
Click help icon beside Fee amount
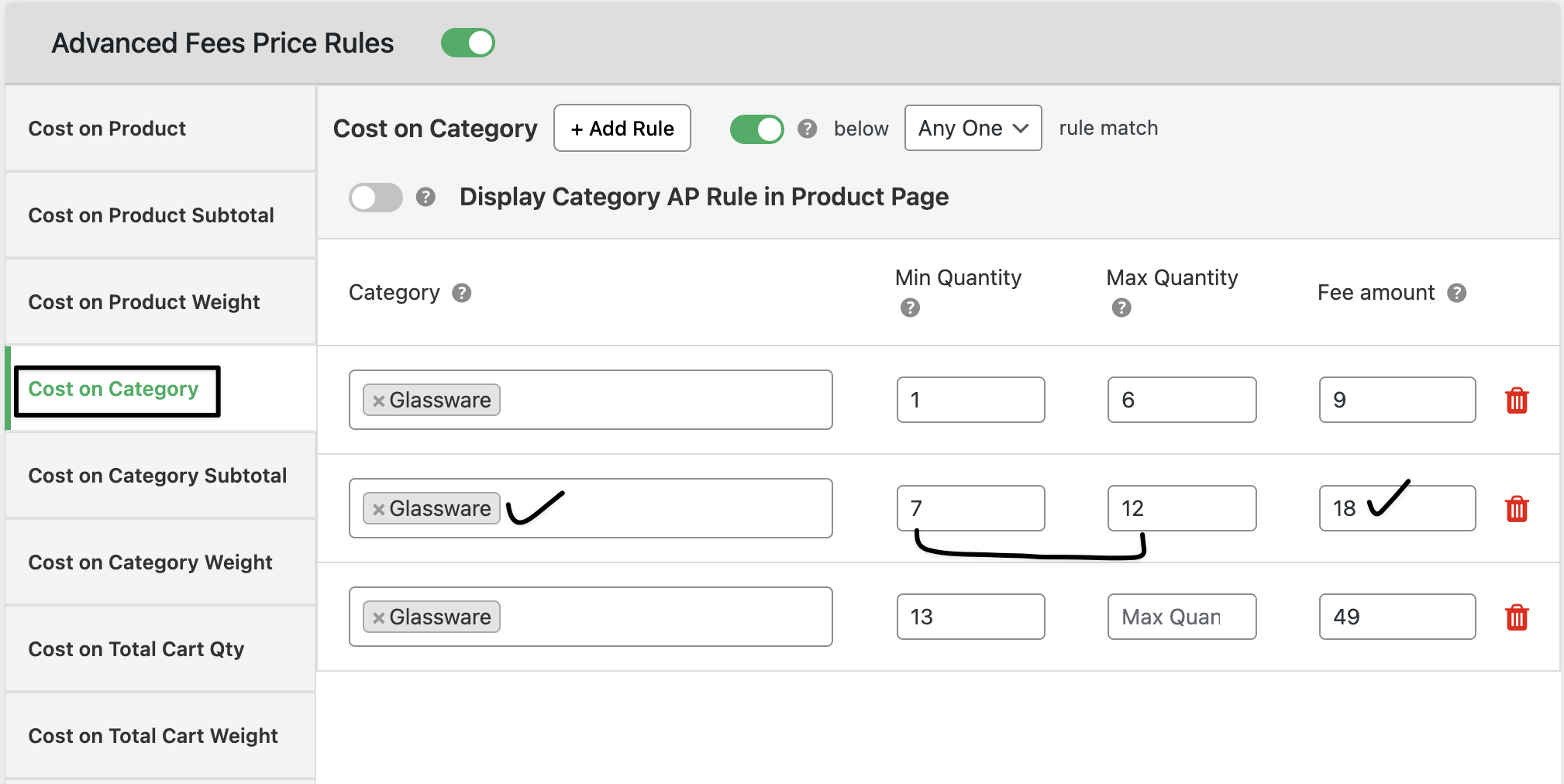(1456, 293)
